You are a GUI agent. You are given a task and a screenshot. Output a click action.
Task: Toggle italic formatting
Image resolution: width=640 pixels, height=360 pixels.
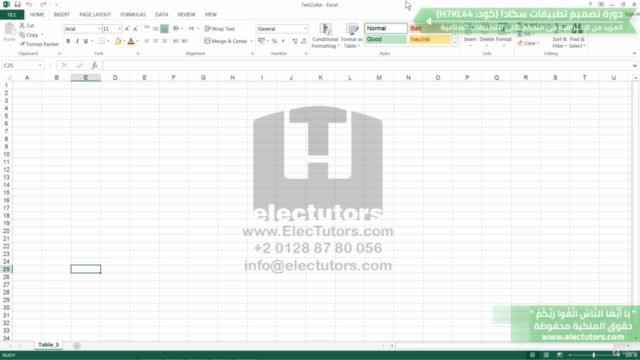click(x=77, y=41)
